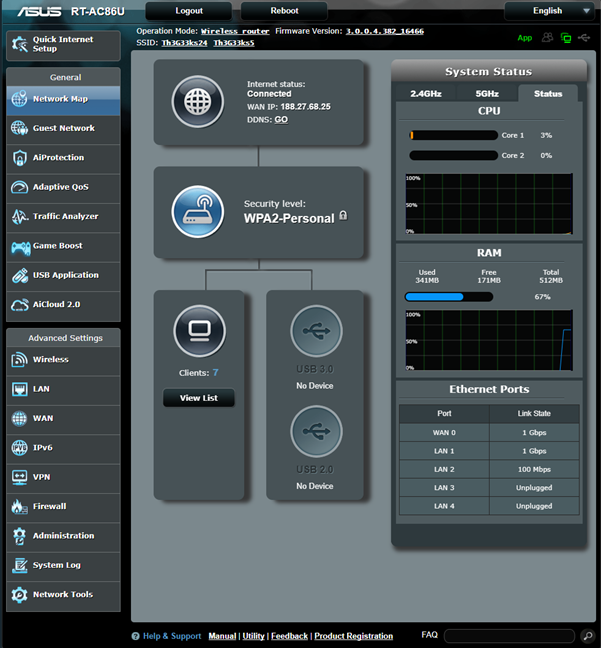Viewport: 601px width, 648px height.
Task: Click the AiCloud 2.0 cloud icon
Action: [x=19, y=305]
